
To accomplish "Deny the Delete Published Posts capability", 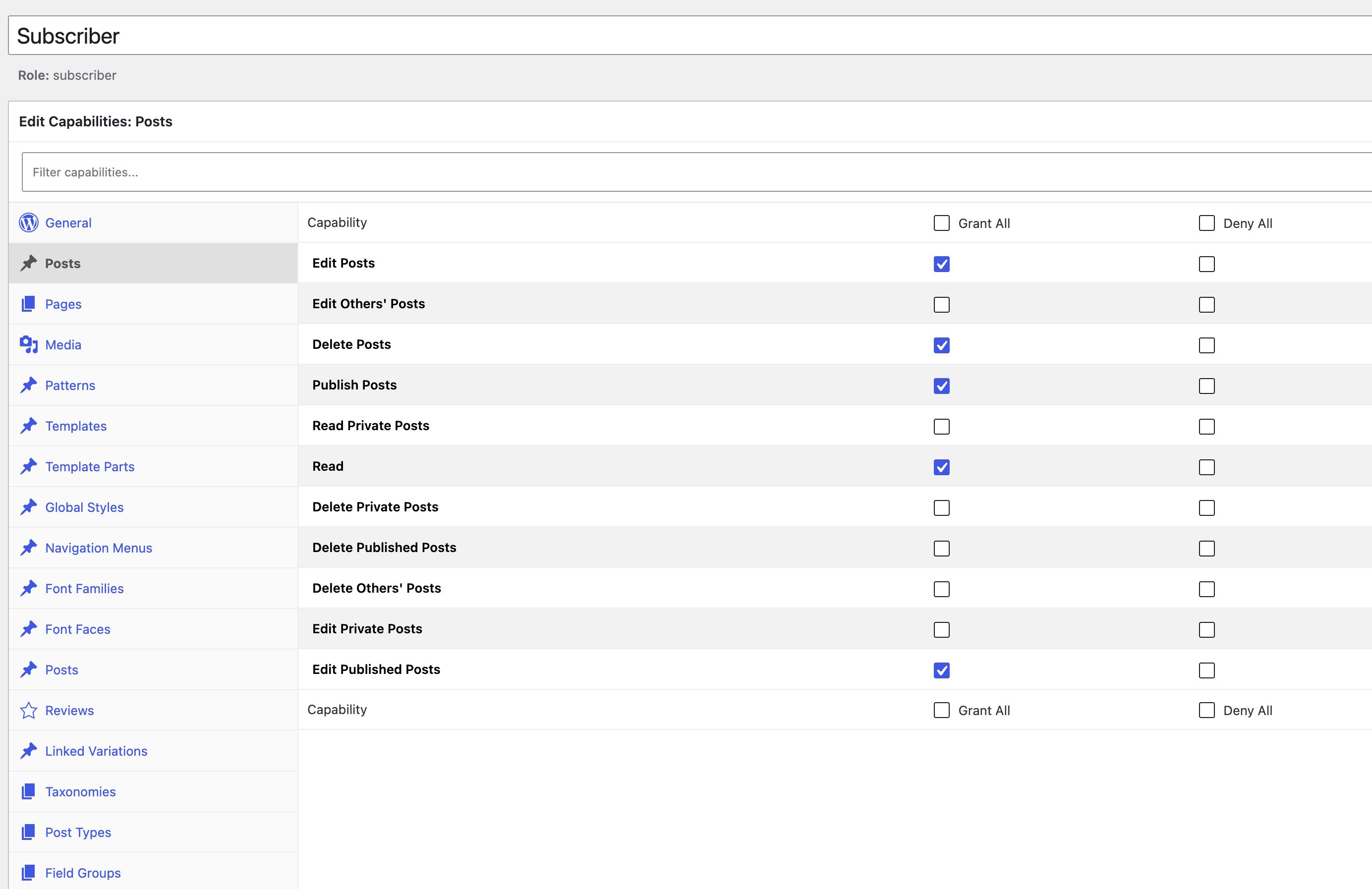I will [x=1206, y=548].
